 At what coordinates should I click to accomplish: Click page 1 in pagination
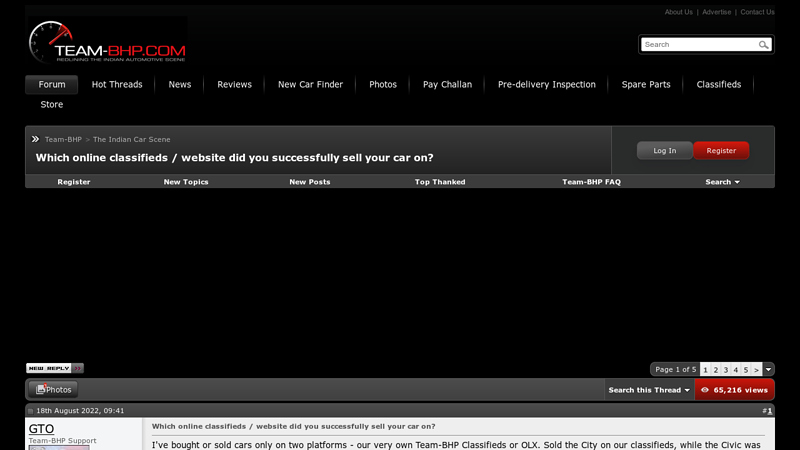tap(705, 369)
